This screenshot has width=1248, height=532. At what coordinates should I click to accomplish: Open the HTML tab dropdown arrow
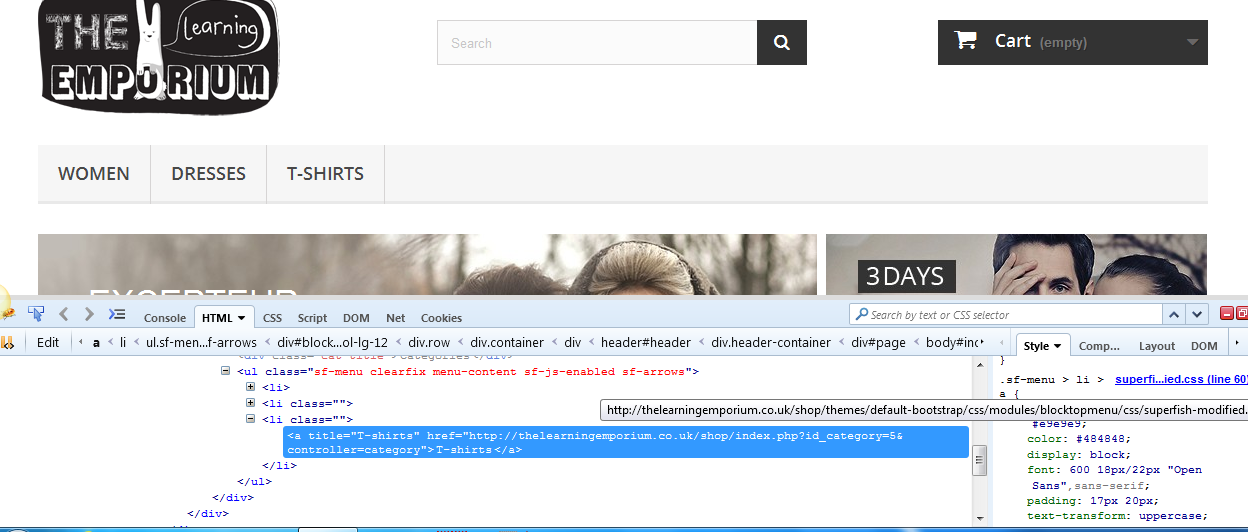[241, 318]
